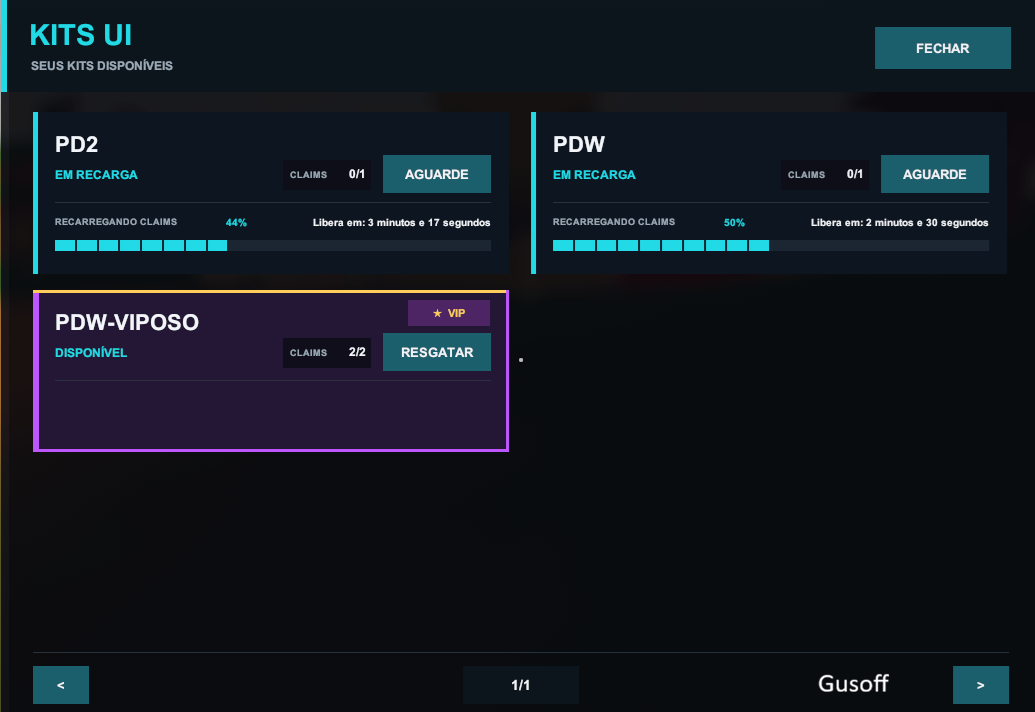The width and height of the screenshot is (1035, 712).
Task: Click AGUARDE button on PDW kit
Action: pos(935,174)
